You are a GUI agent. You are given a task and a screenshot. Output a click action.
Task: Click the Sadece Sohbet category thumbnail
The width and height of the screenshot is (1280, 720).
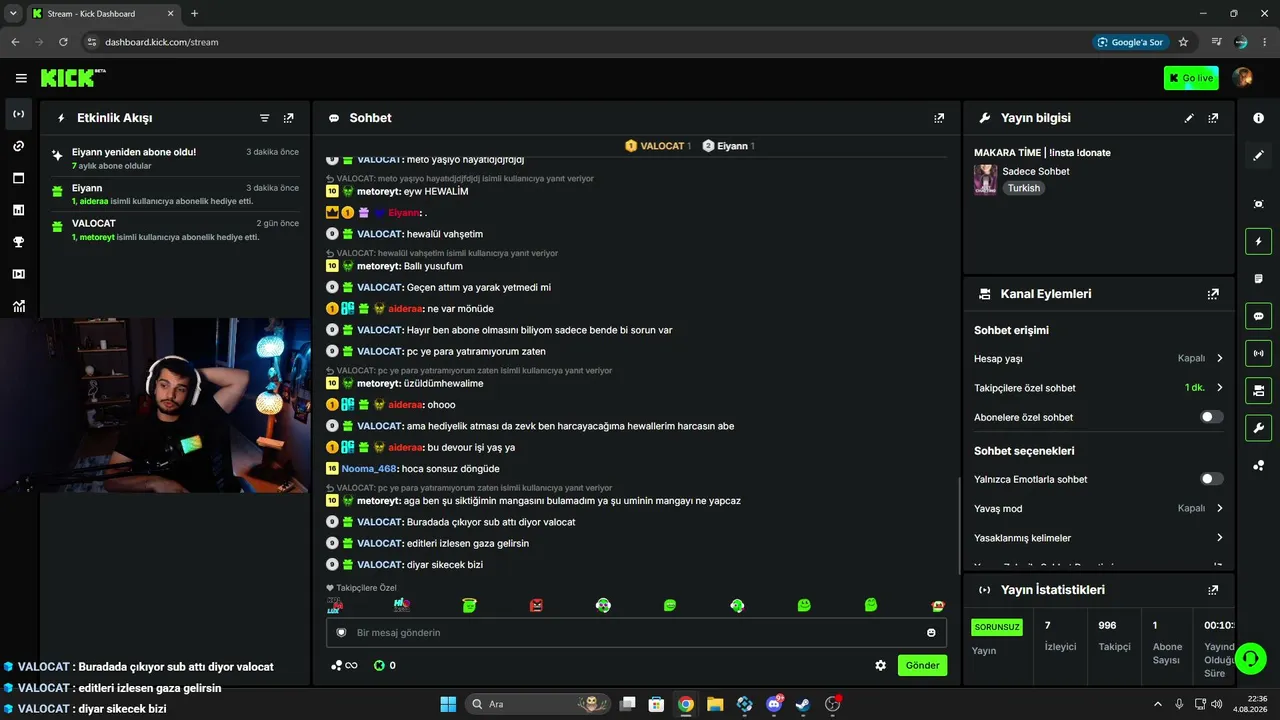coord(985,179)
